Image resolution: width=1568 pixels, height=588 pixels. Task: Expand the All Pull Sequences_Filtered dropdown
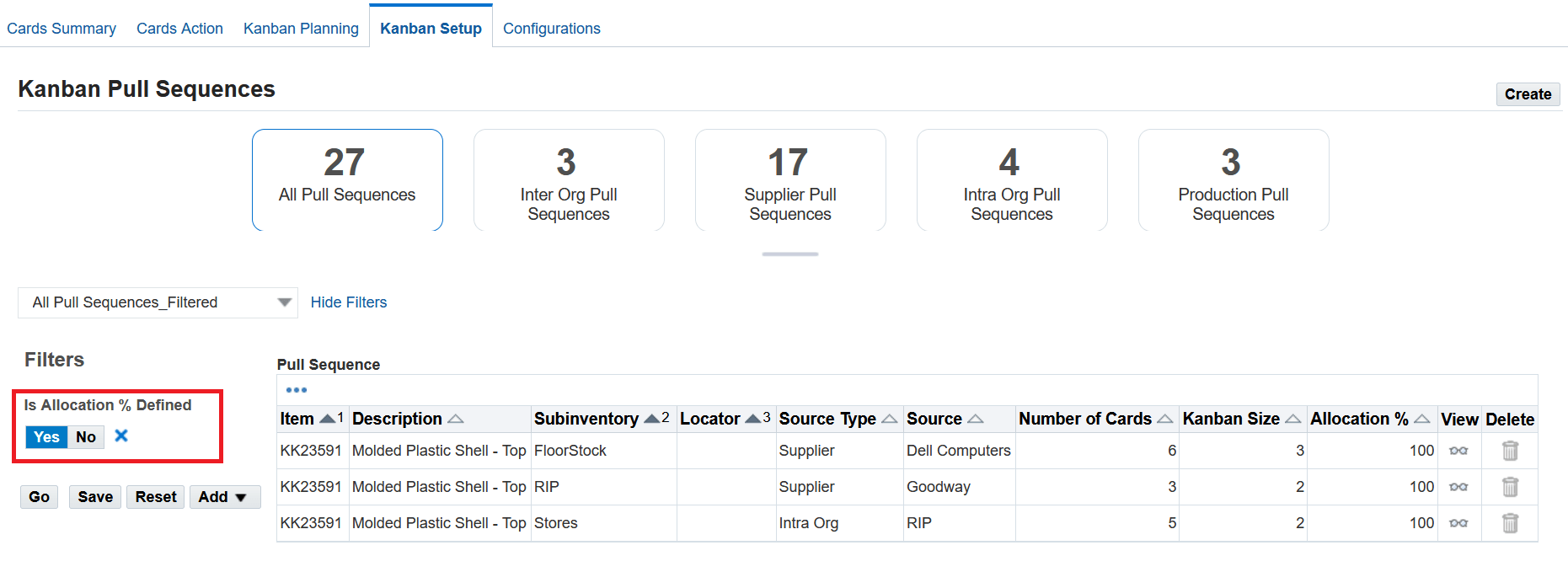click(284, 302)
